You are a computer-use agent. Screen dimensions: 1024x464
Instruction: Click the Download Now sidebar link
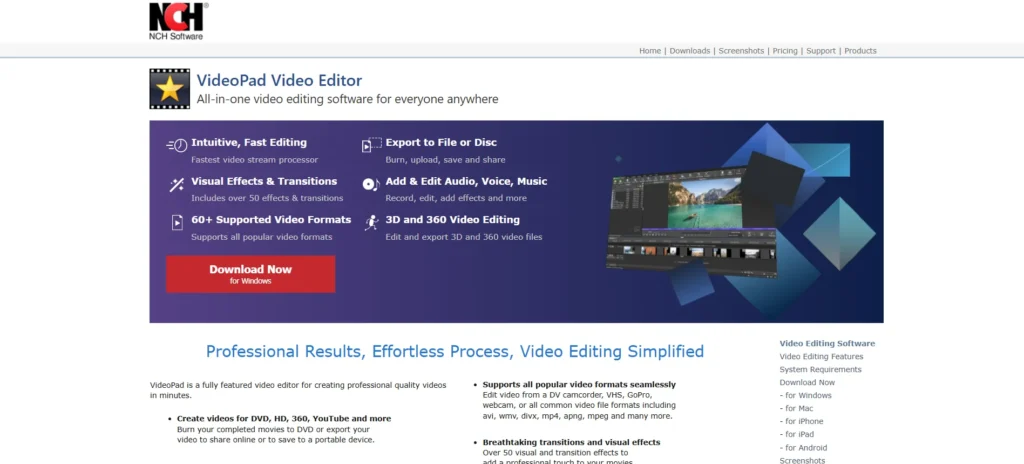point(807,383)
